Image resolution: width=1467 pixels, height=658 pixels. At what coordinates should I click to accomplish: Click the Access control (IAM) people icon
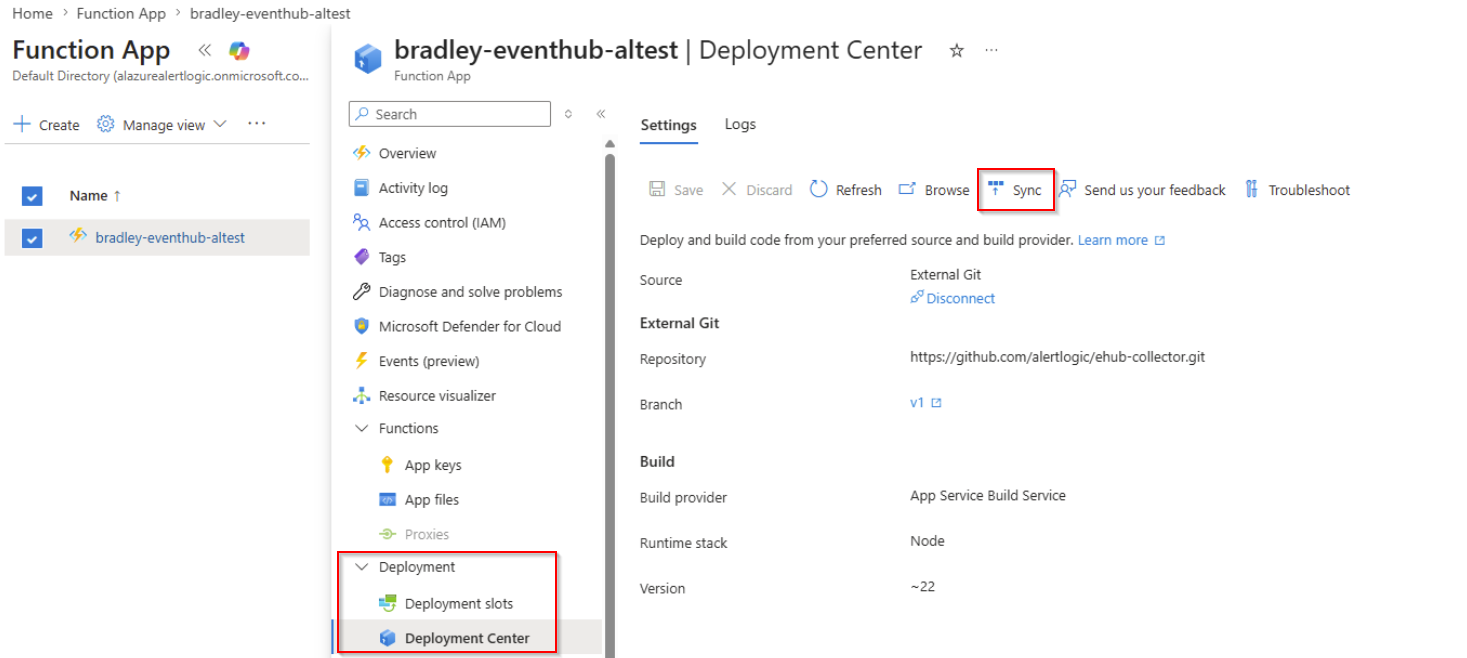[x=362, y=222]
